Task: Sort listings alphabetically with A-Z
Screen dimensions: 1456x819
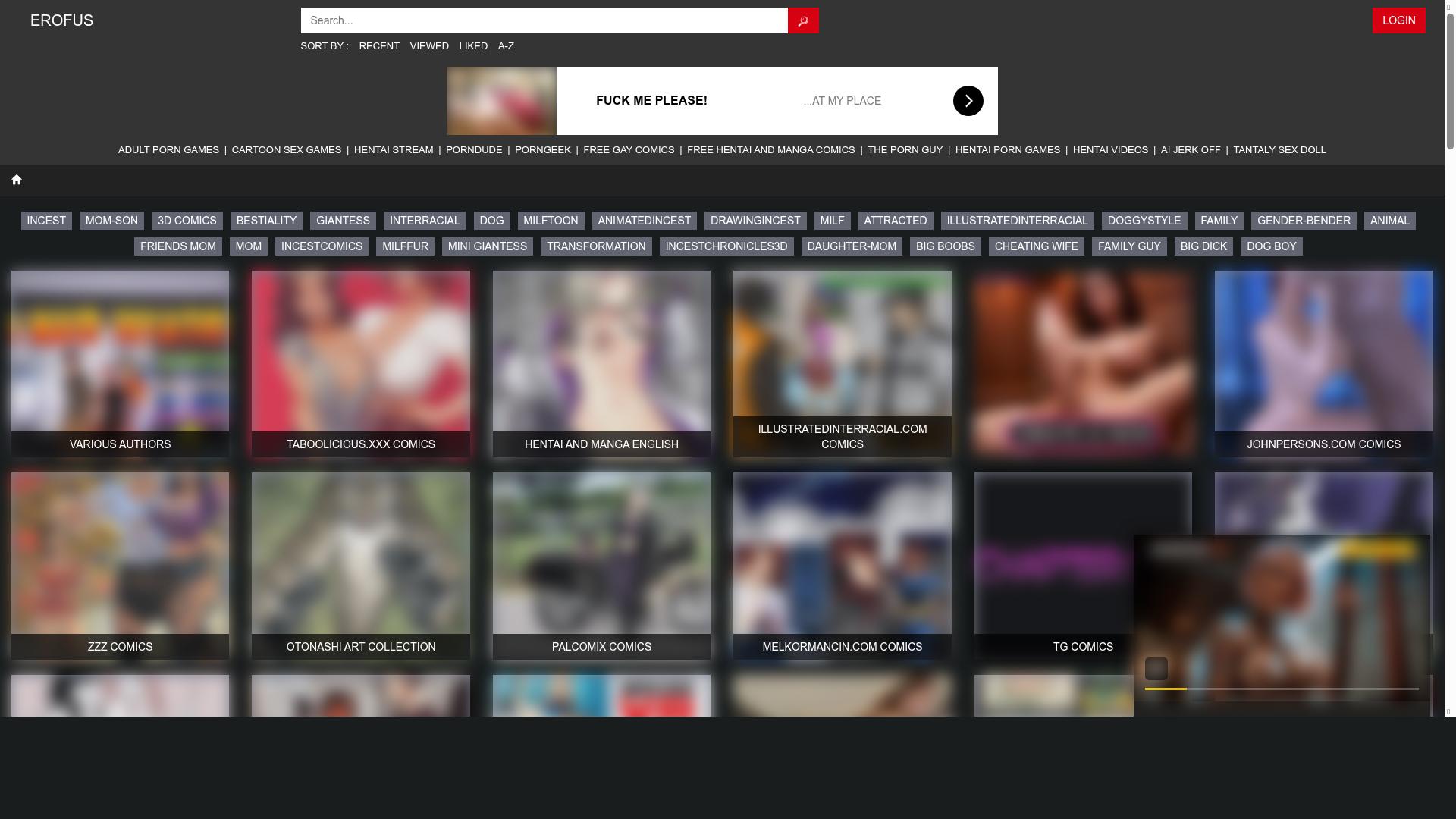Action: (505, 46)
